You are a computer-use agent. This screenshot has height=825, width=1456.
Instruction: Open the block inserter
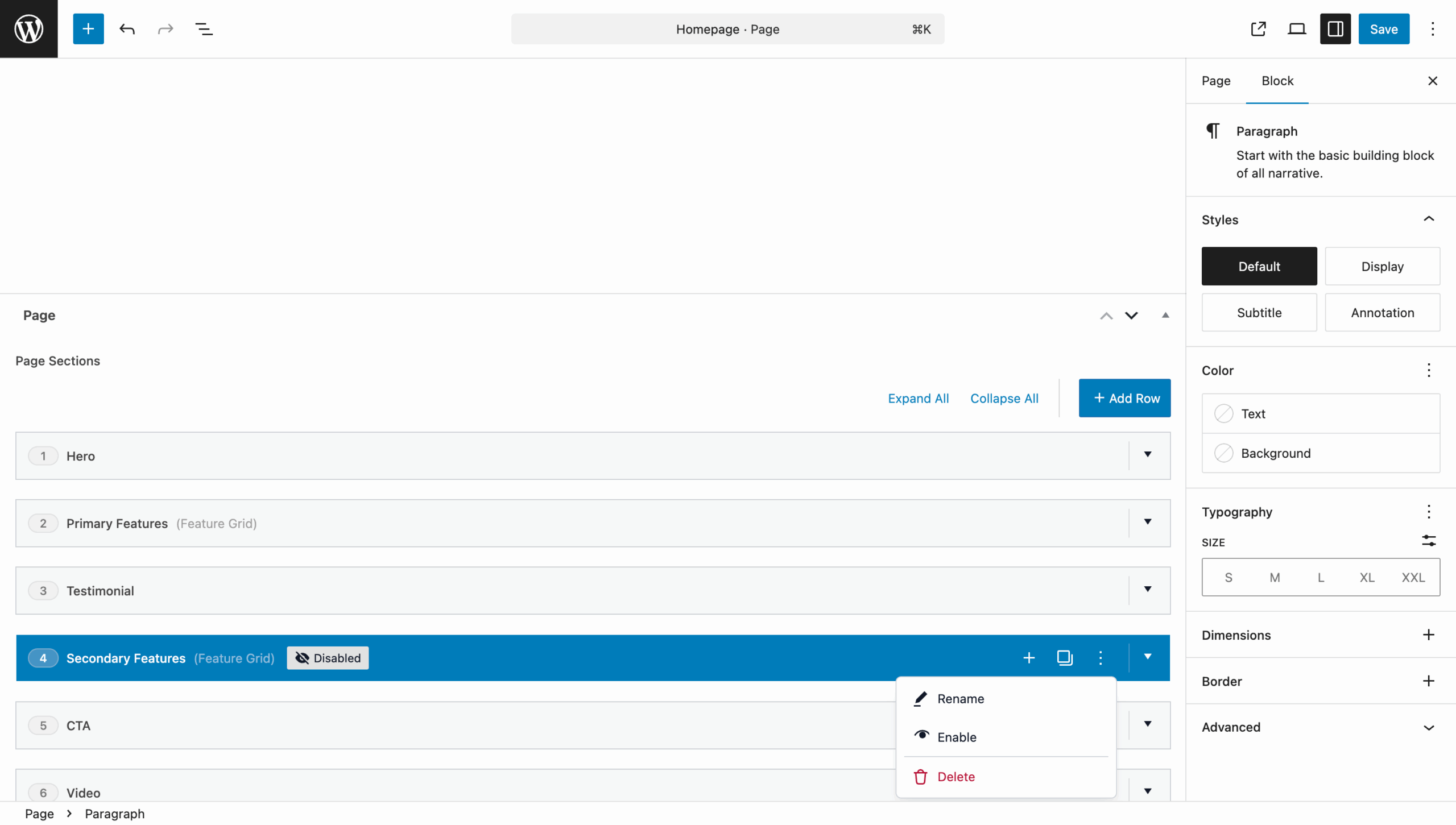(x=88, y=29)
